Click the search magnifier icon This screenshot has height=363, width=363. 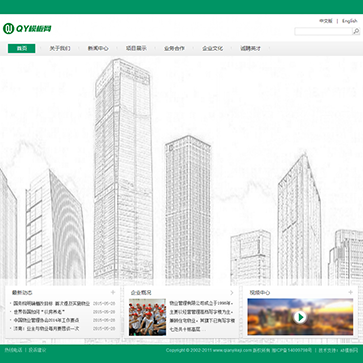(x=356, y=31)
